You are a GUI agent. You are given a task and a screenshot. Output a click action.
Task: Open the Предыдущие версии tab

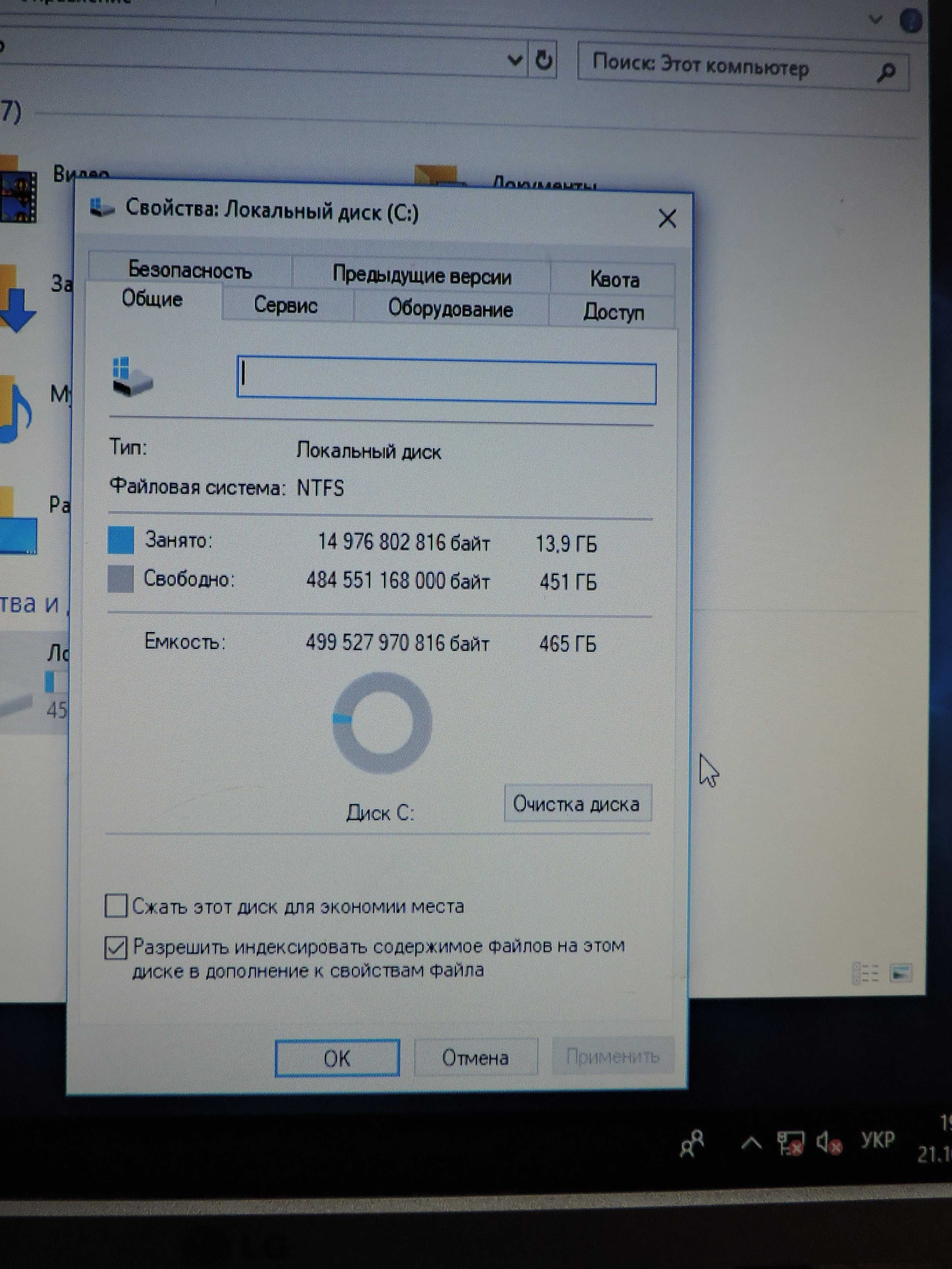coord(422,276)
